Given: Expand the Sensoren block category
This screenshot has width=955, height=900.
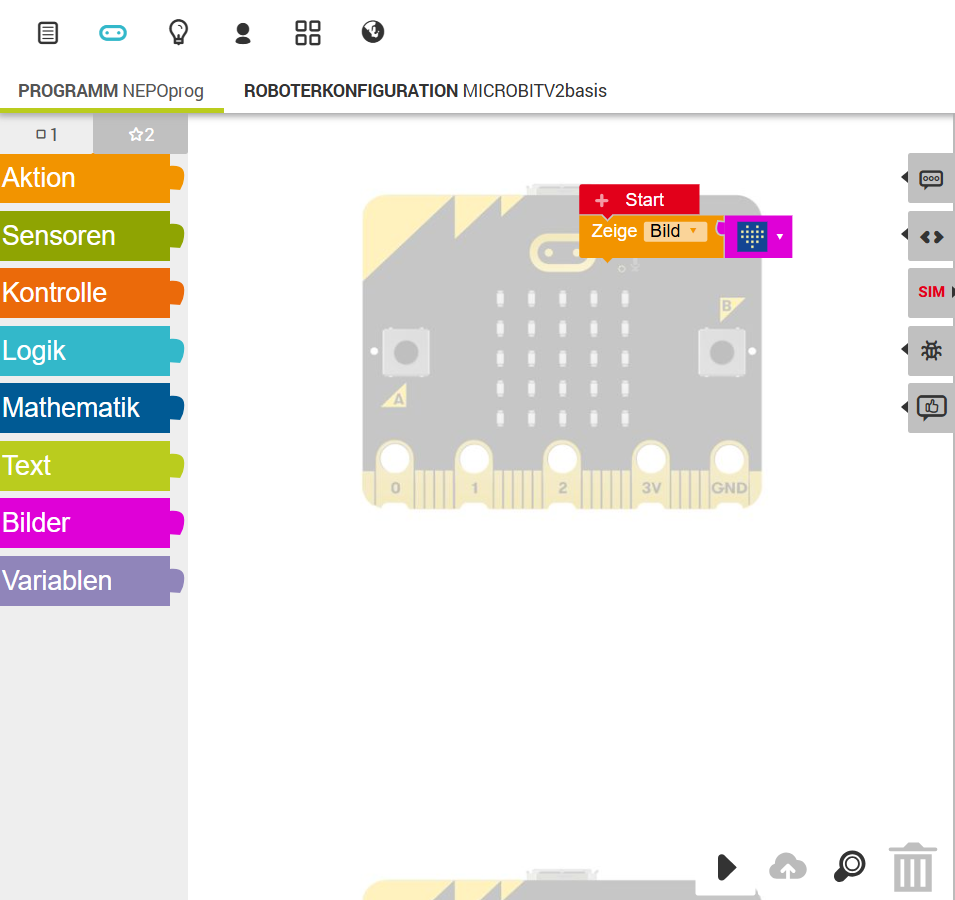Looking at the screenshot, I should click(x=85, y=236).
